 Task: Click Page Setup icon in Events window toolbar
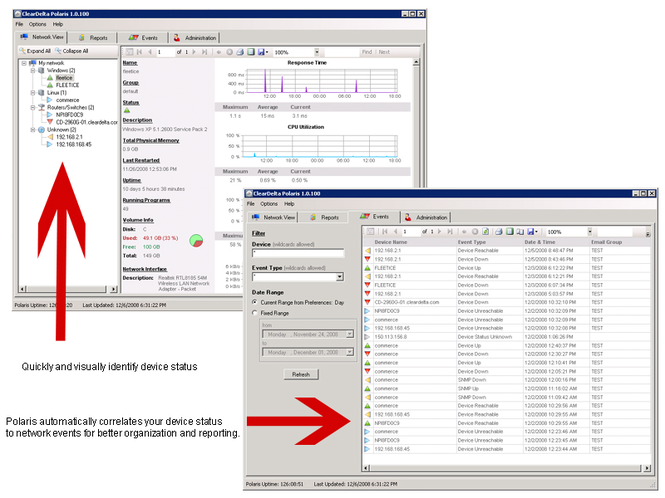[520, 232]
